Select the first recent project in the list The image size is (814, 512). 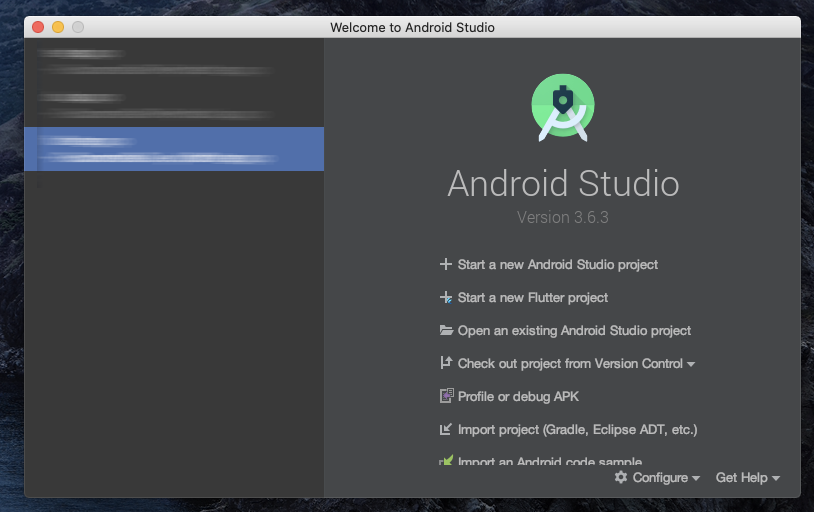(x=174, y=61)
